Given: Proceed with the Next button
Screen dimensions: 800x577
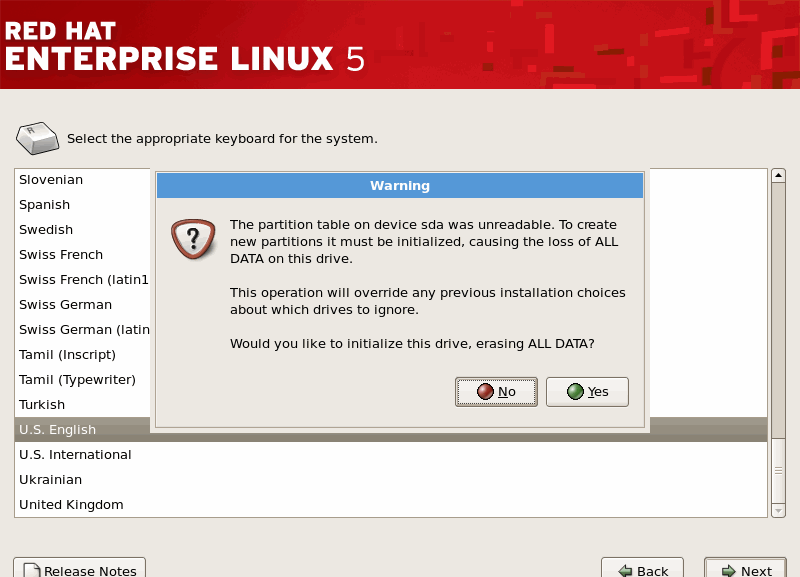Looking at the screenshot, I should coord(745,570).
